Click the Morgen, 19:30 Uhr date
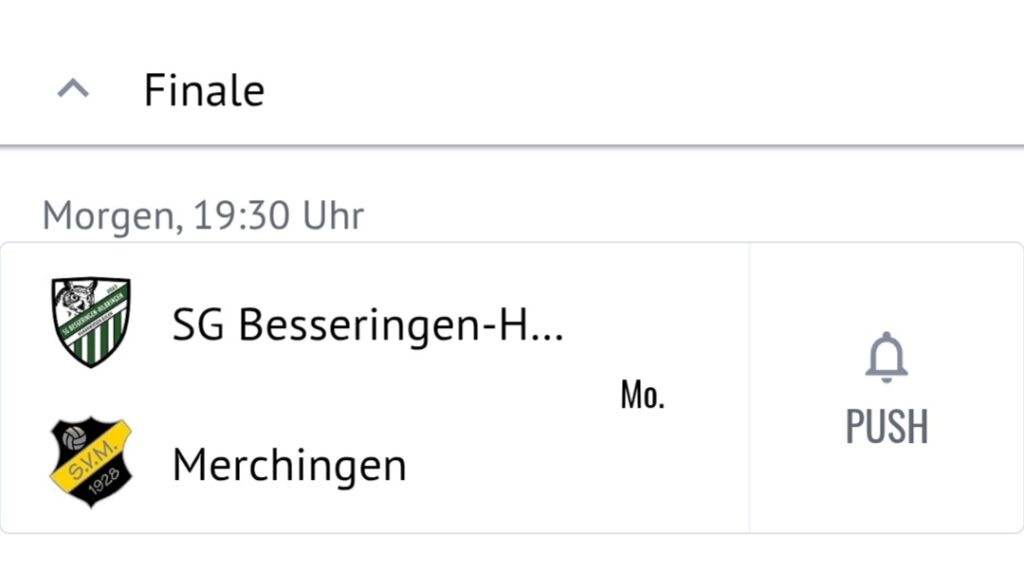 click(203, 215)
